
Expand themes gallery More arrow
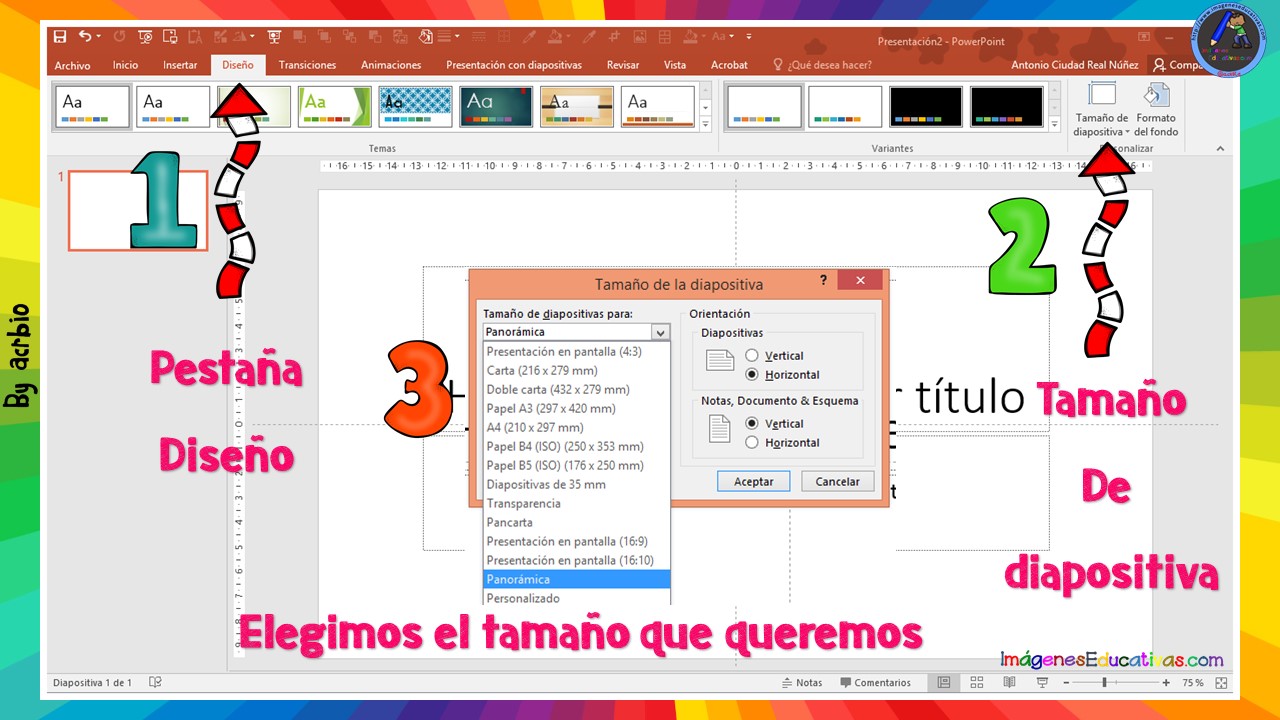click(x=706, y=125)
